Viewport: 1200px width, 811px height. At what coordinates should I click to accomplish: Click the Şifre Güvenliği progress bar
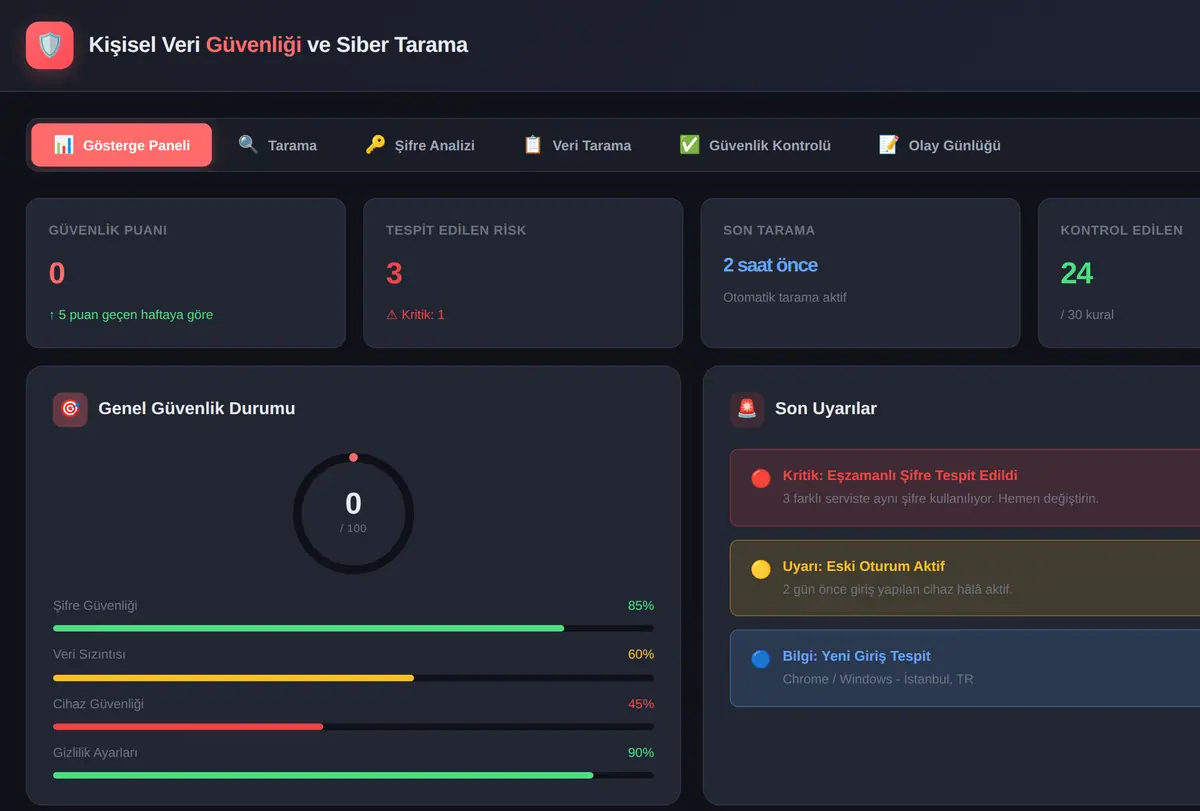tap(353, 628)
